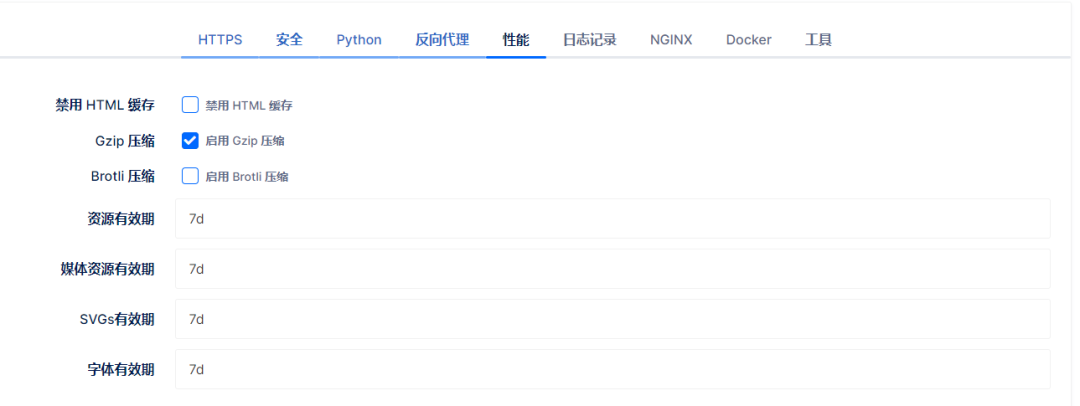Open the 日志记录 tab
This screenshot has height=406, width=1080.
click(589, 40)
